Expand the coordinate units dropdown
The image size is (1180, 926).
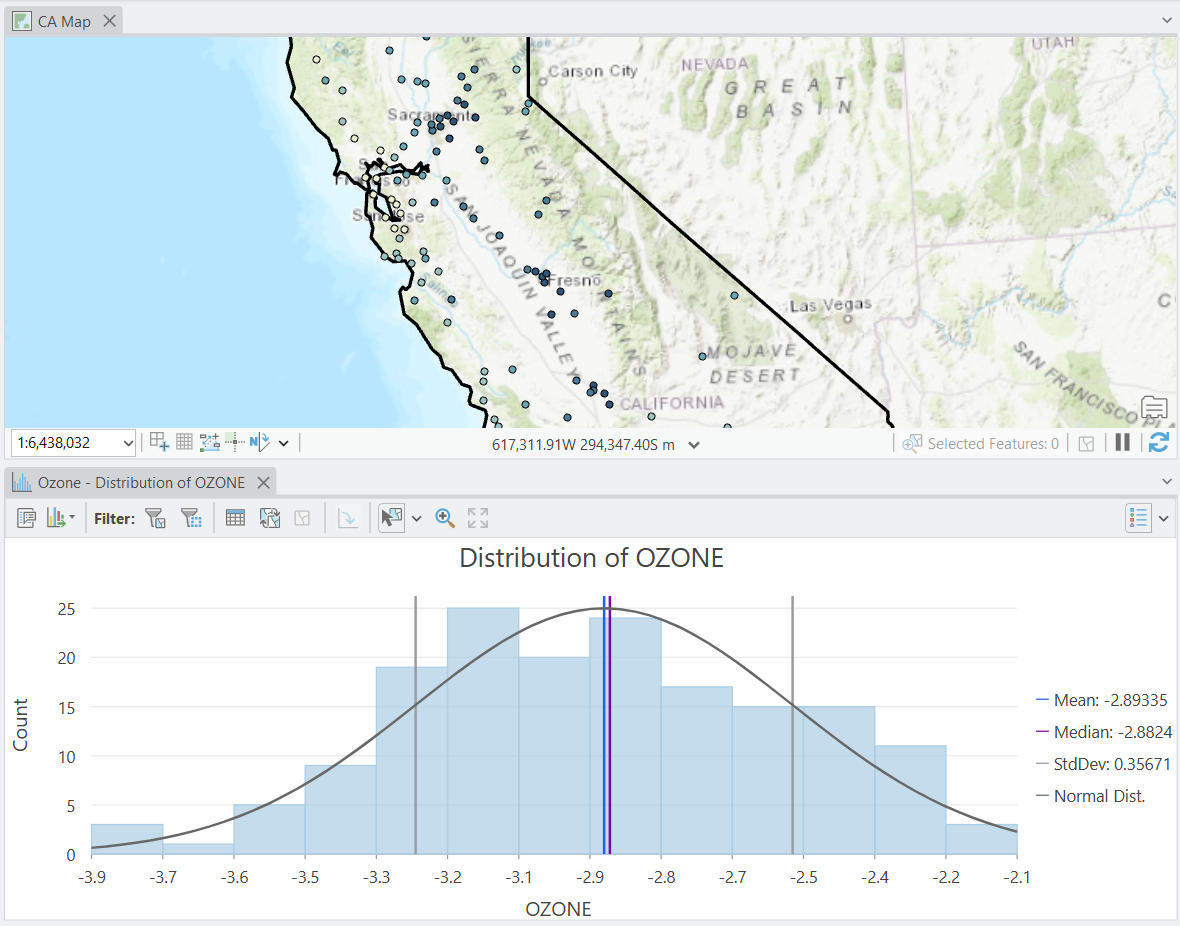click(x=694, y=445)
